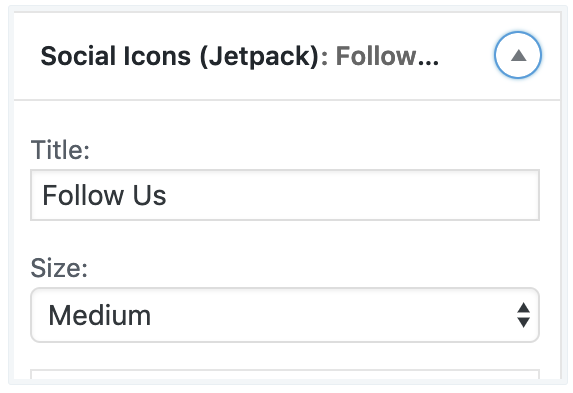Viewport: 573px width, 393px height.
Task: Click the "Title:" field label
Action: pyautogui.click(x=60, y=150)
